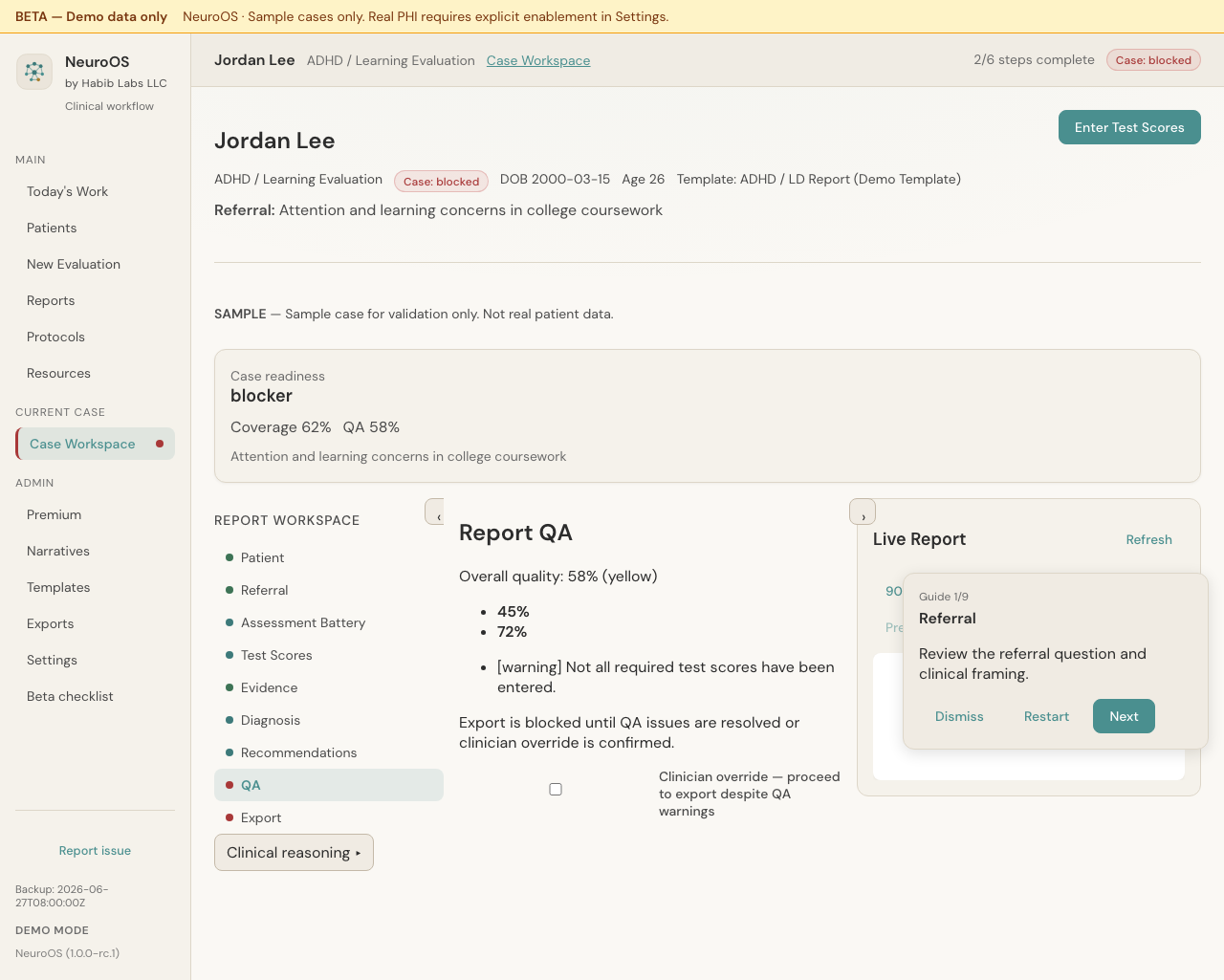Open the Premium admin page

95,514
